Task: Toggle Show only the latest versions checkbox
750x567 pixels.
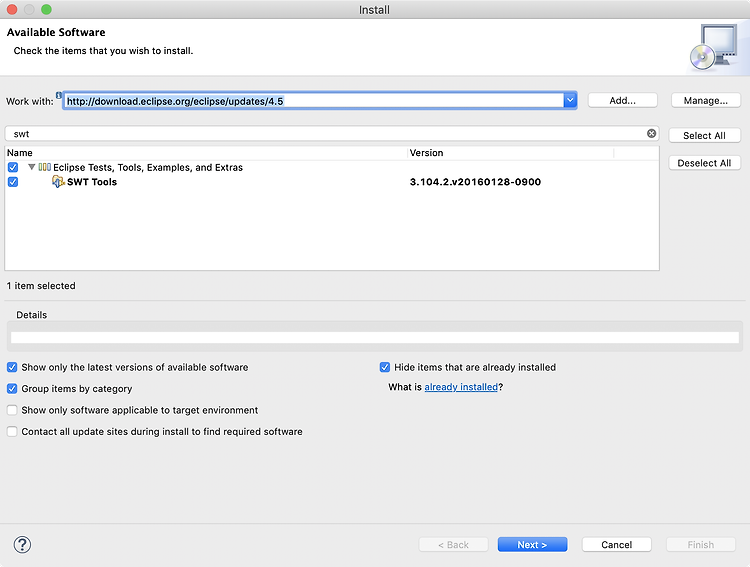Action: [12, 367]
